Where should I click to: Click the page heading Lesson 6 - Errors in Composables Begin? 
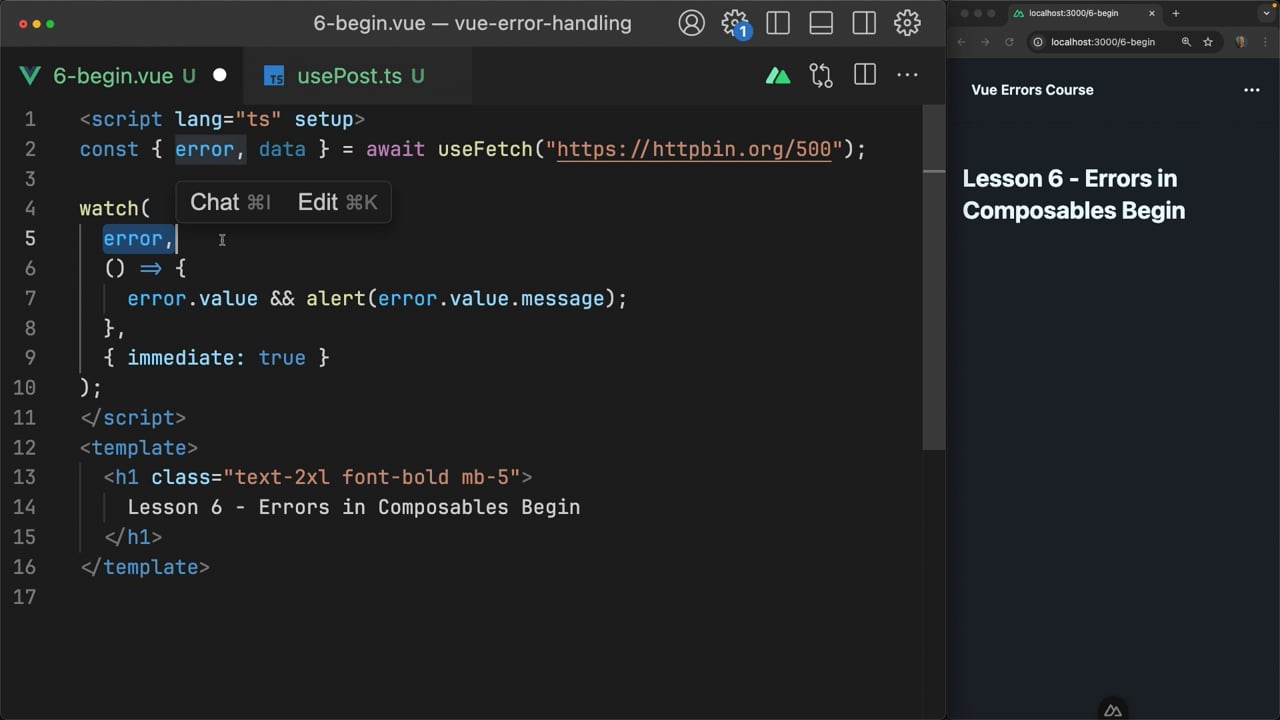point(1074,194)
